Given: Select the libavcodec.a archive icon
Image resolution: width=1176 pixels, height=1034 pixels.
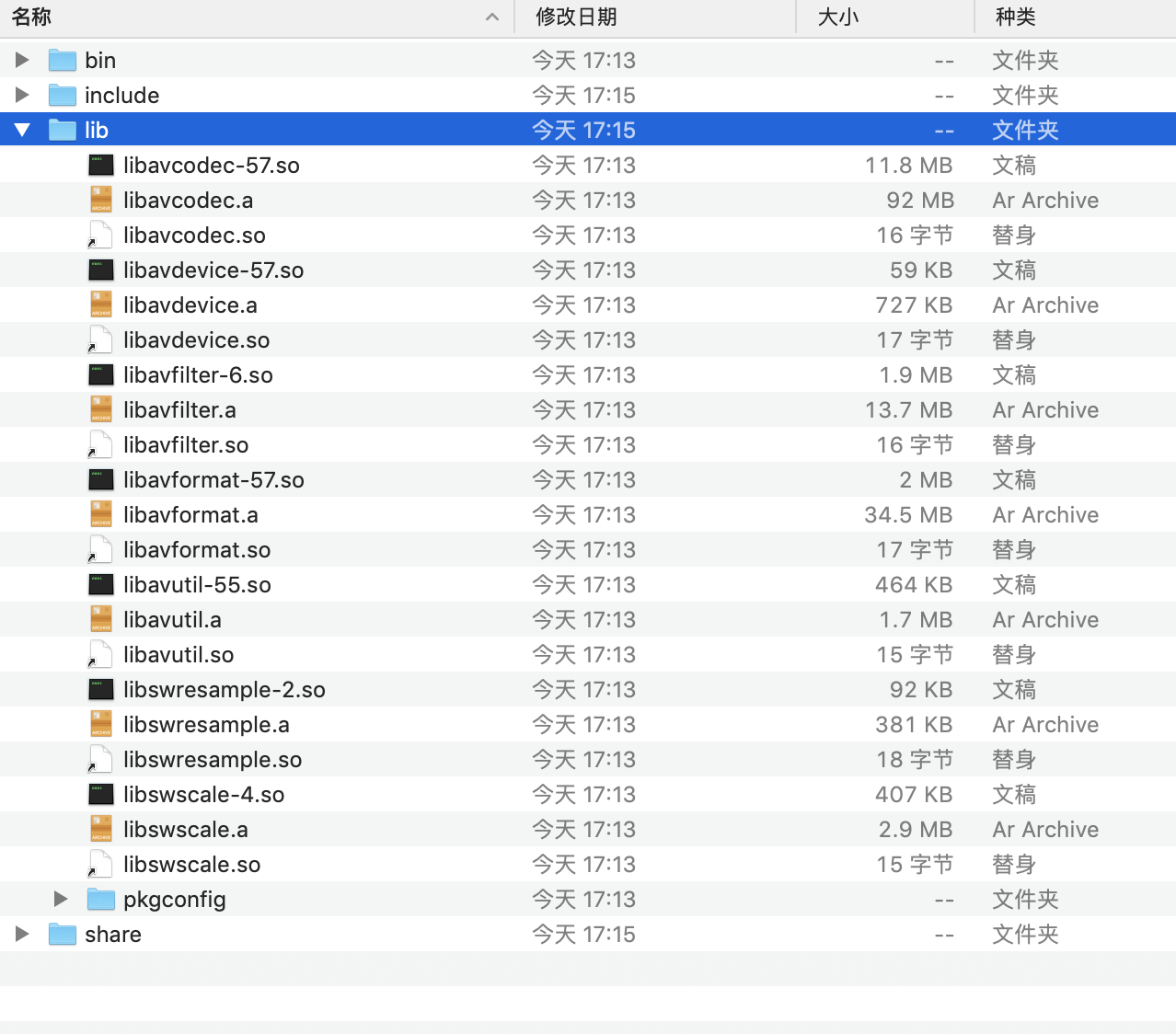Looking at the screenshot, I should click(x=100, y=199).
